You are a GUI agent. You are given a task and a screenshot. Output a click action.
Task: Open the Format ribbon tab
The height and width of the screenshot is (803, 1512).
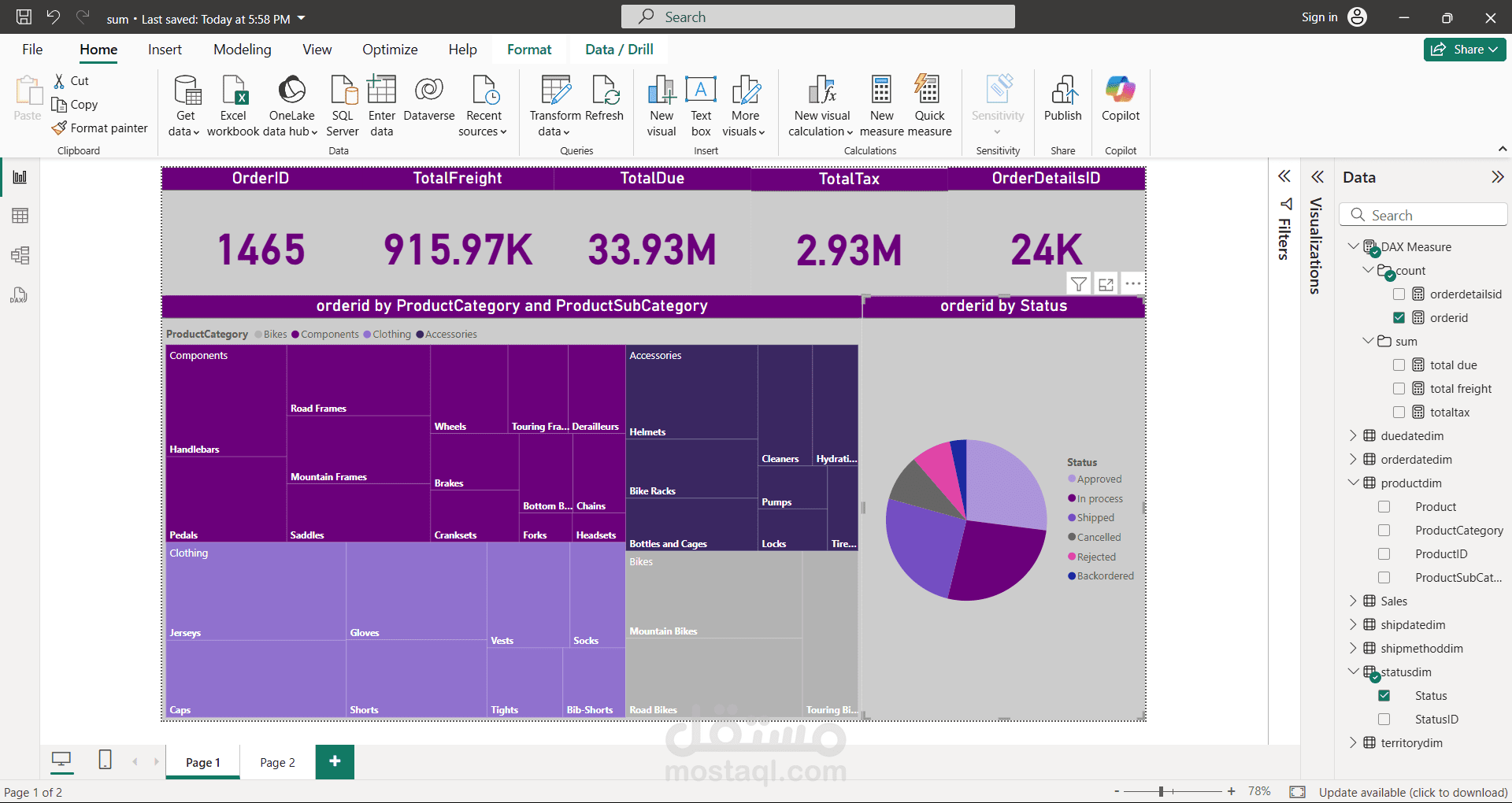point(529,50)
